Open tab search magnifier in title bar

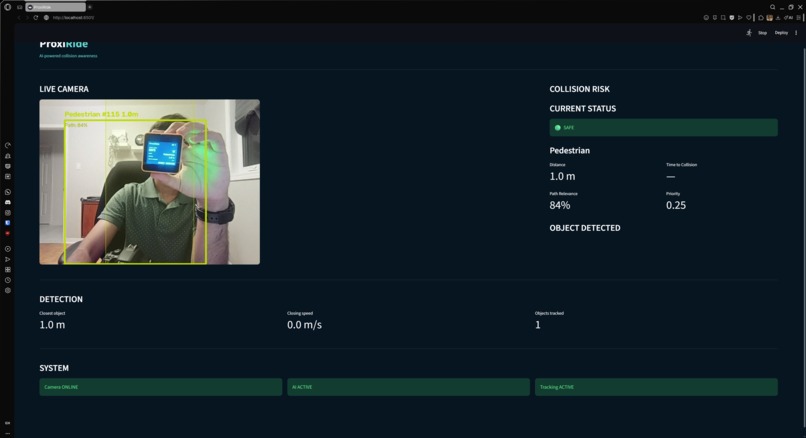click(x=772, y=7)
